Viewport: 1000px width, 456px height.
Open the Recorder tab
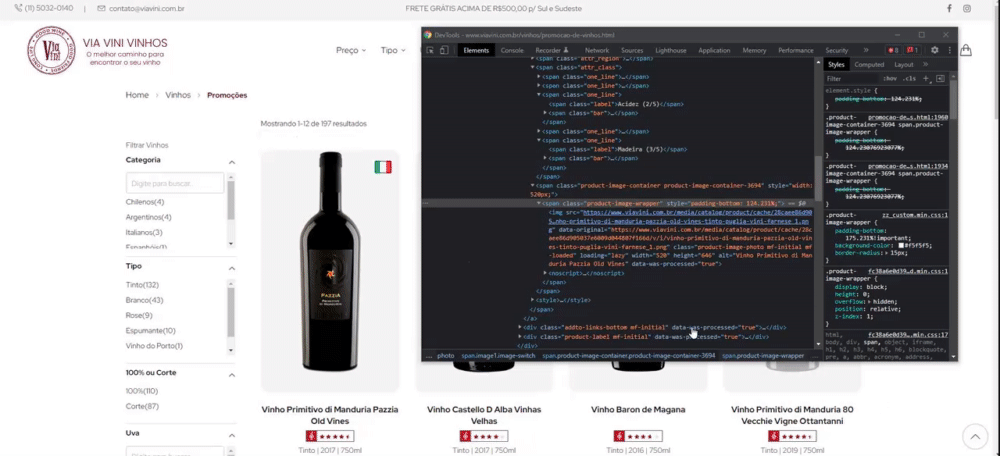[x=552, y=50]
